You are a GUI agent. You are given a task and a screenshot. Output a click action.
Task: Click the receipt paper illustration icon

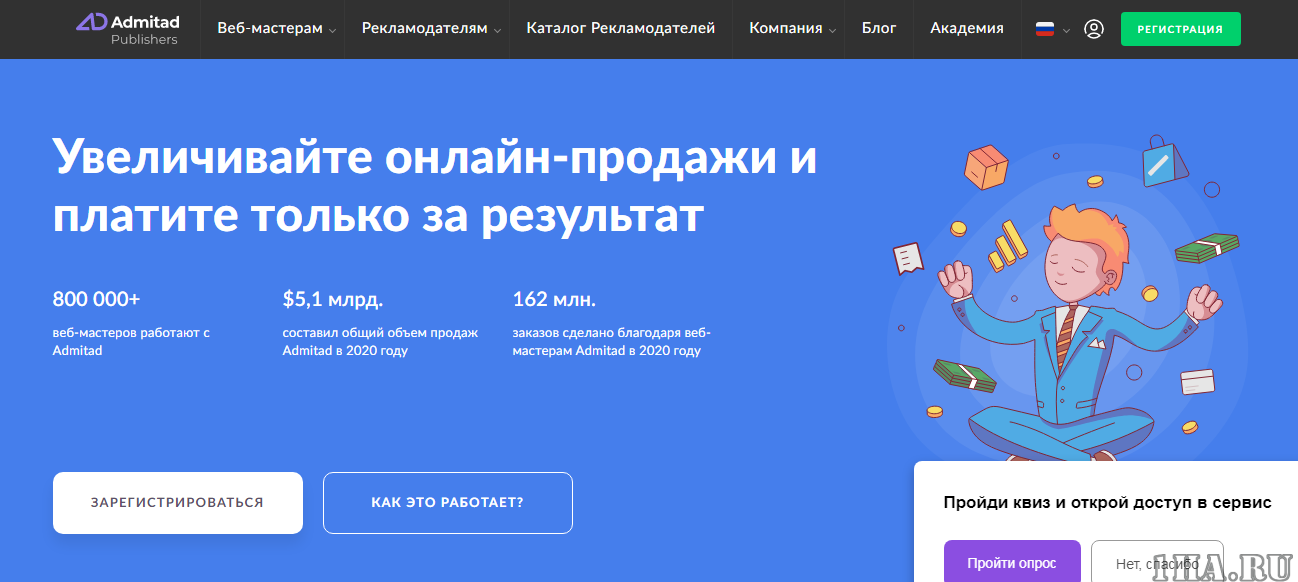tap(907, 258)
